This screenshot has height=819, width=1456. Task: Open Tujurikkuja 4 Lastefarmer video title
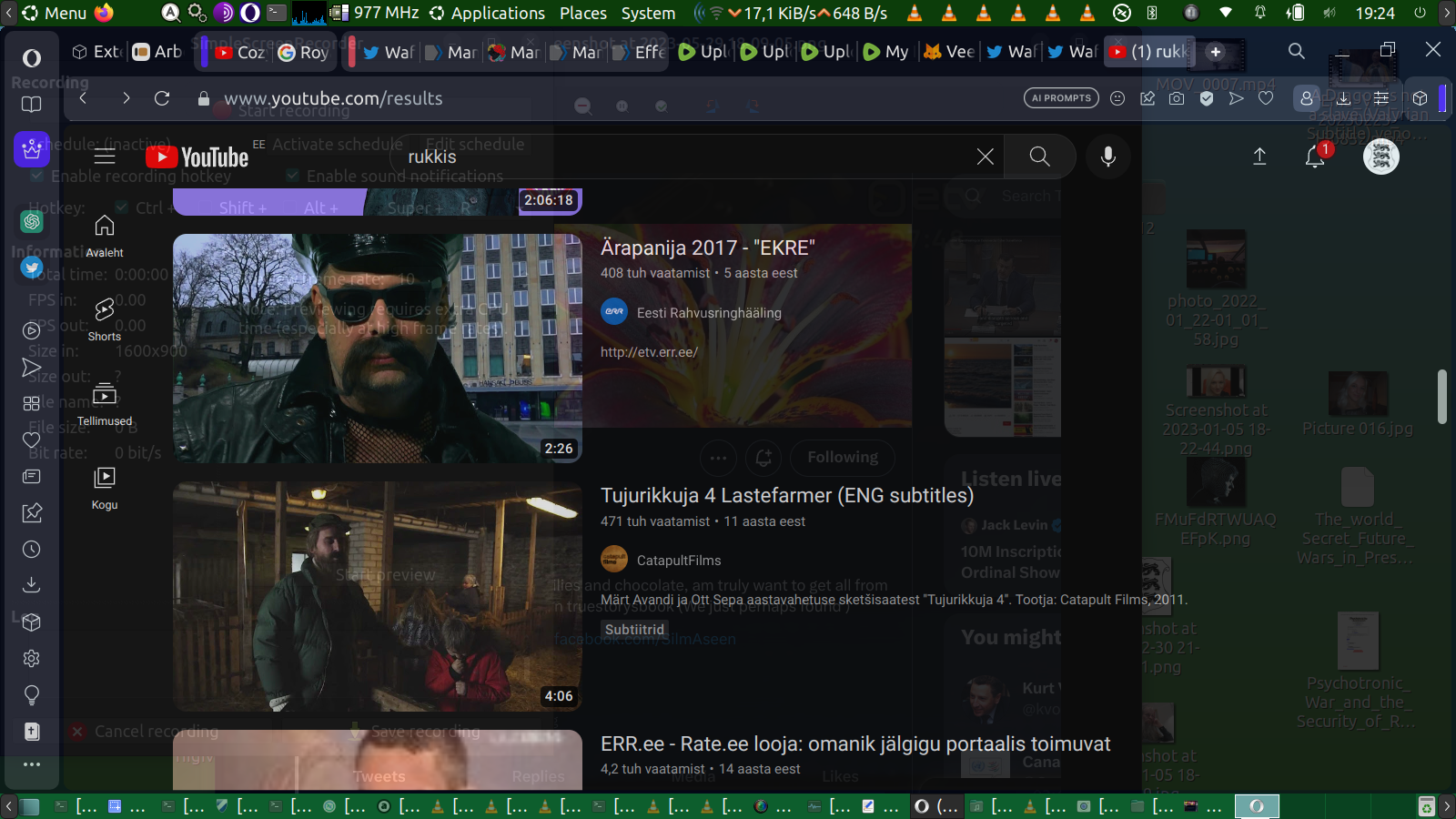click(787, 496)
